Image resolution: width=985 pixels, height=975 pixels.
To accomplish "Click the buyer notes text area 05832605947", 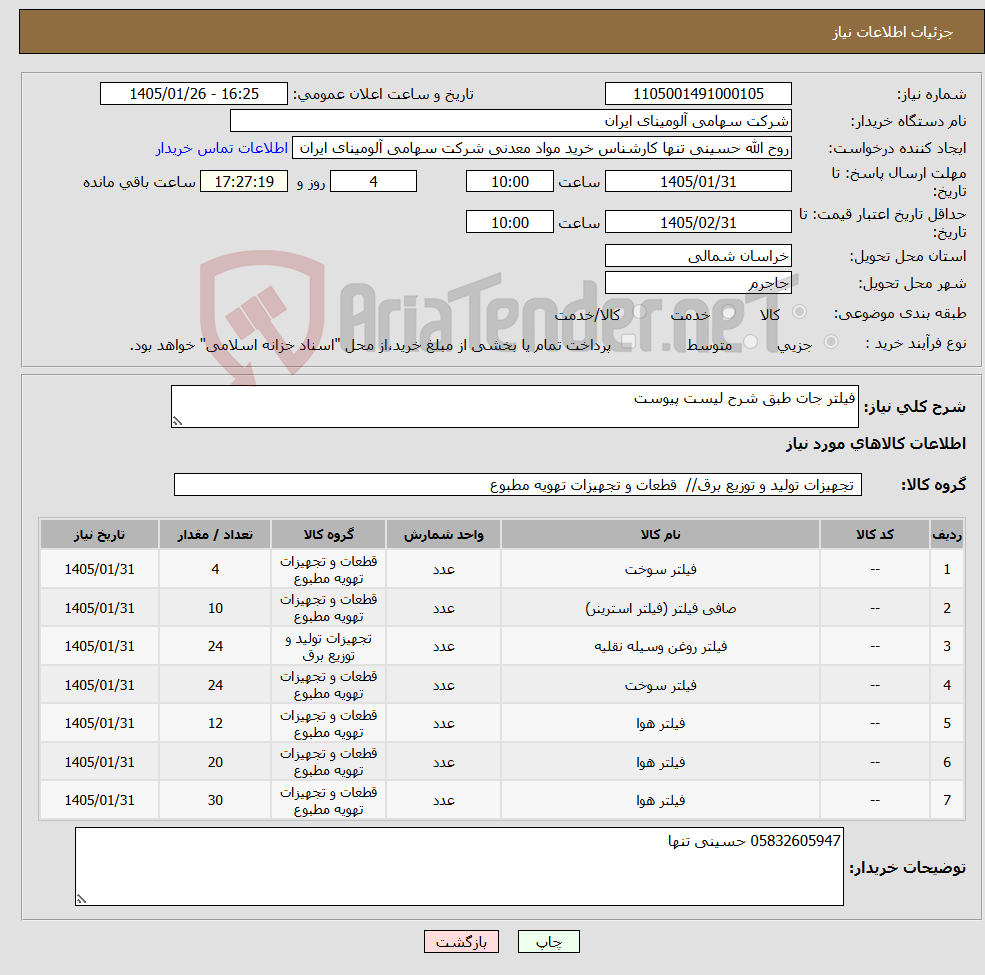I will click(459, 866).
